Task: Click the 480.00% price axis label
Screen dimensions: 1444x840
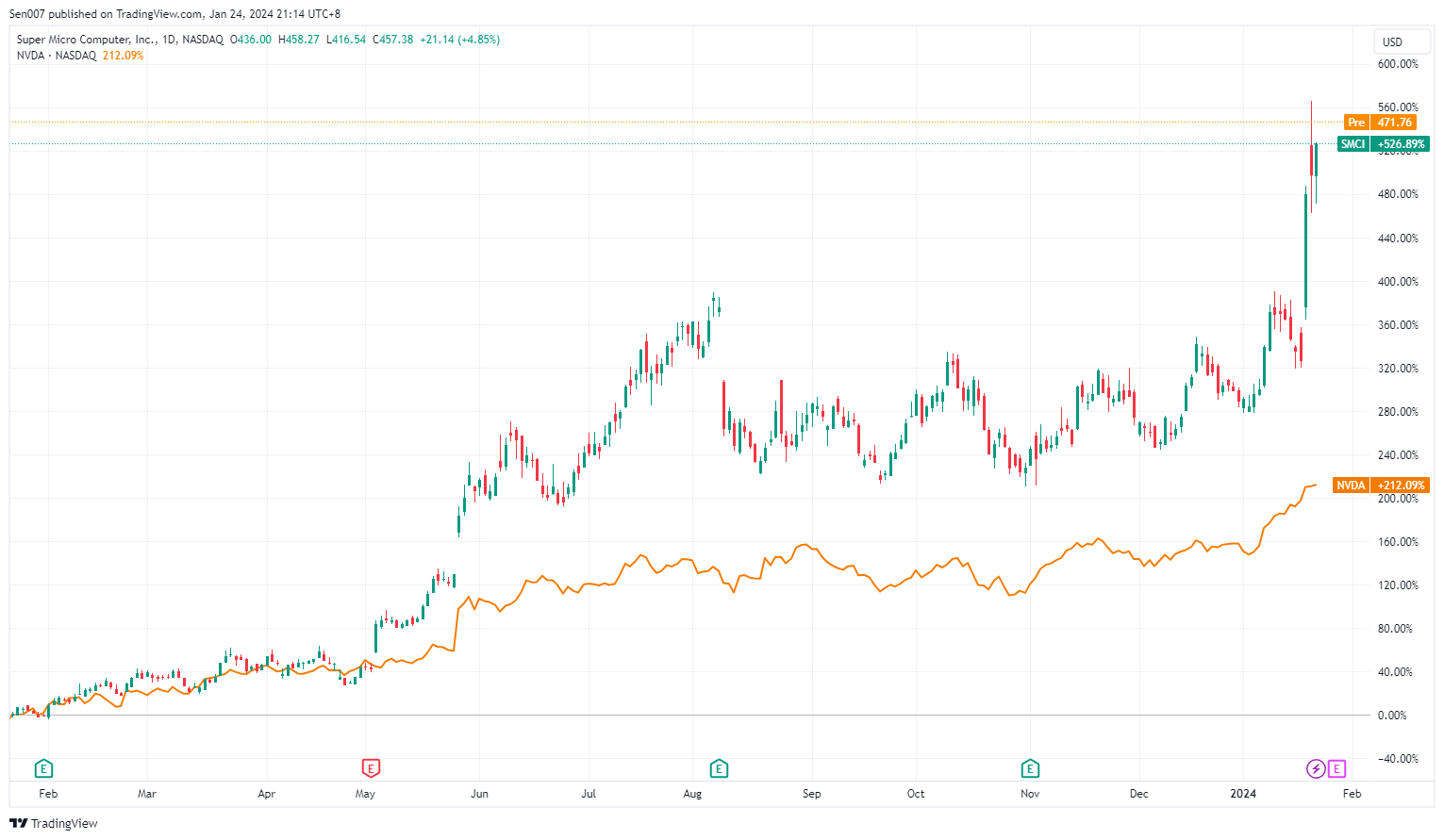Action: (1398, 194)
